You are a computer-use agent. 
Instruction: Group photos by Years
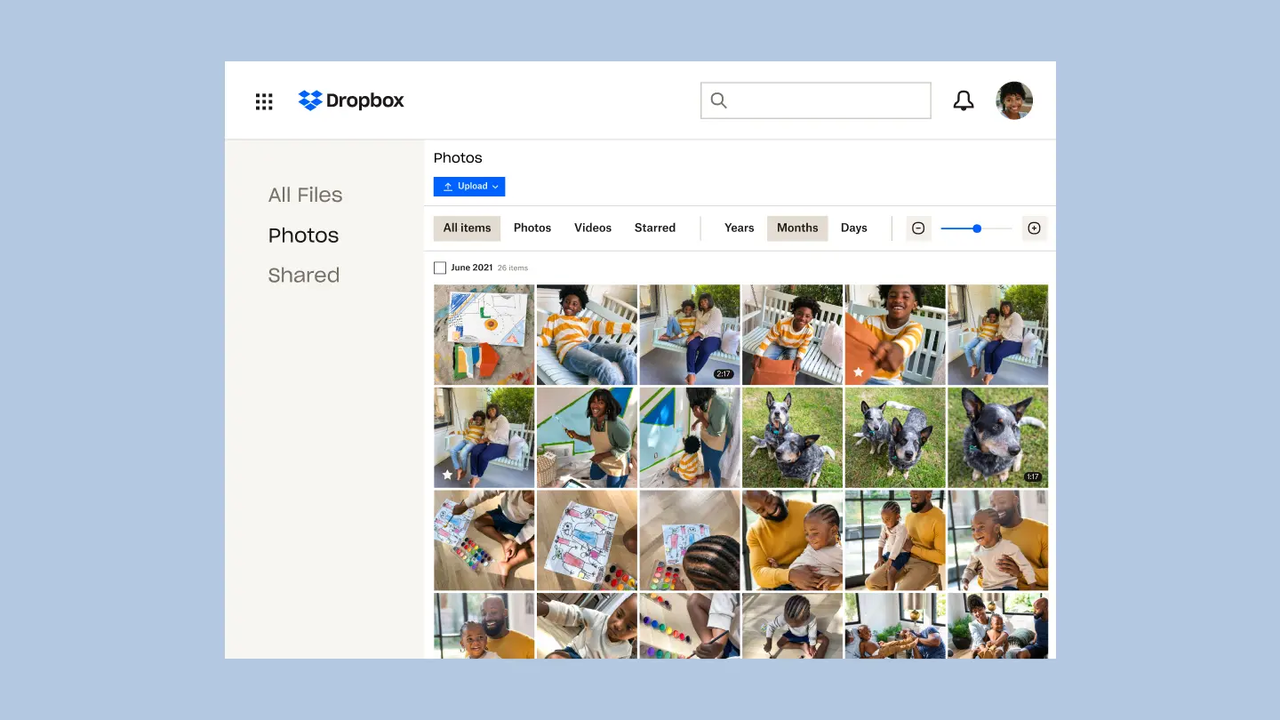tap(739, 228)
